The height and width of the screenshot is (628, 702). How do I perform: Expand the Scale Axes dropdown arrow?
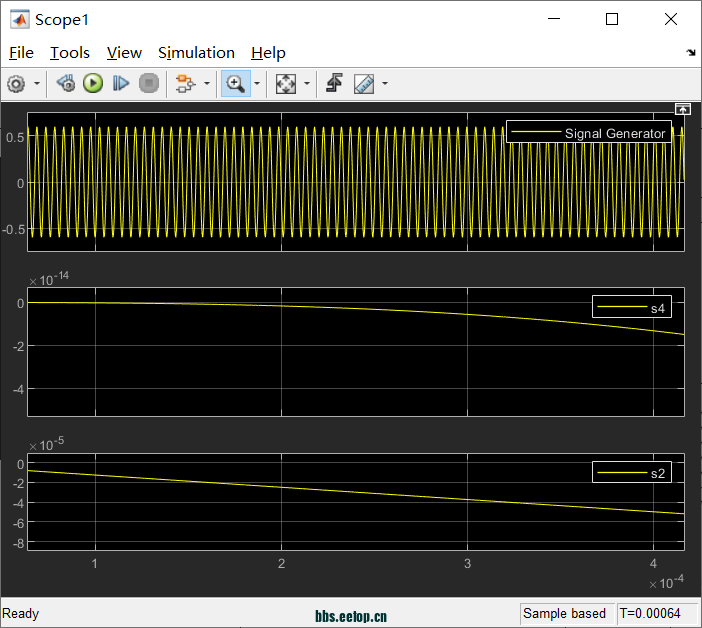tap(306, 84)
